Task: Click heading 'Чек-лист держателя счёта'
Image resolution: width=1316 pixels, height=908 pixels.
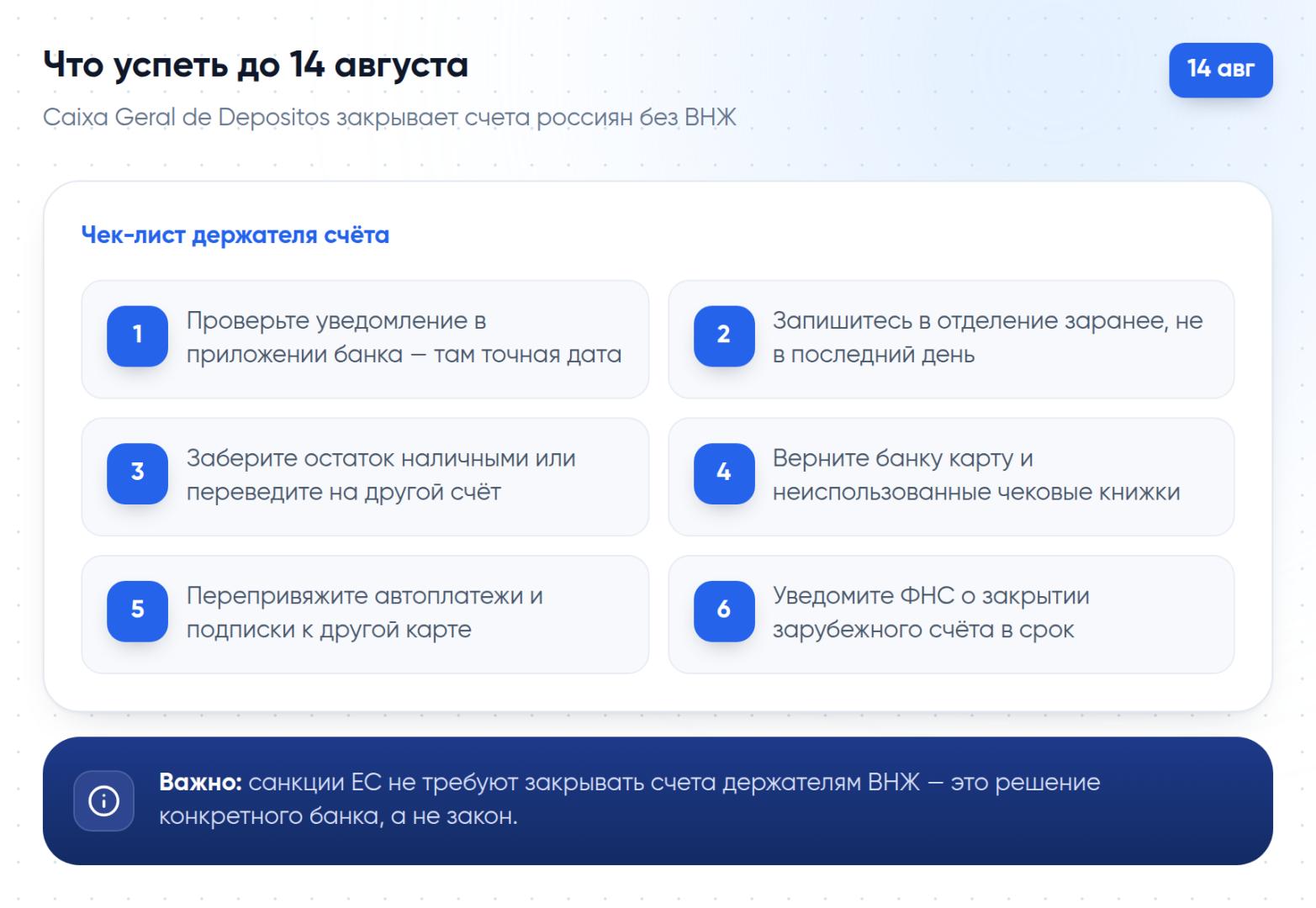Action: coord(235,235)
